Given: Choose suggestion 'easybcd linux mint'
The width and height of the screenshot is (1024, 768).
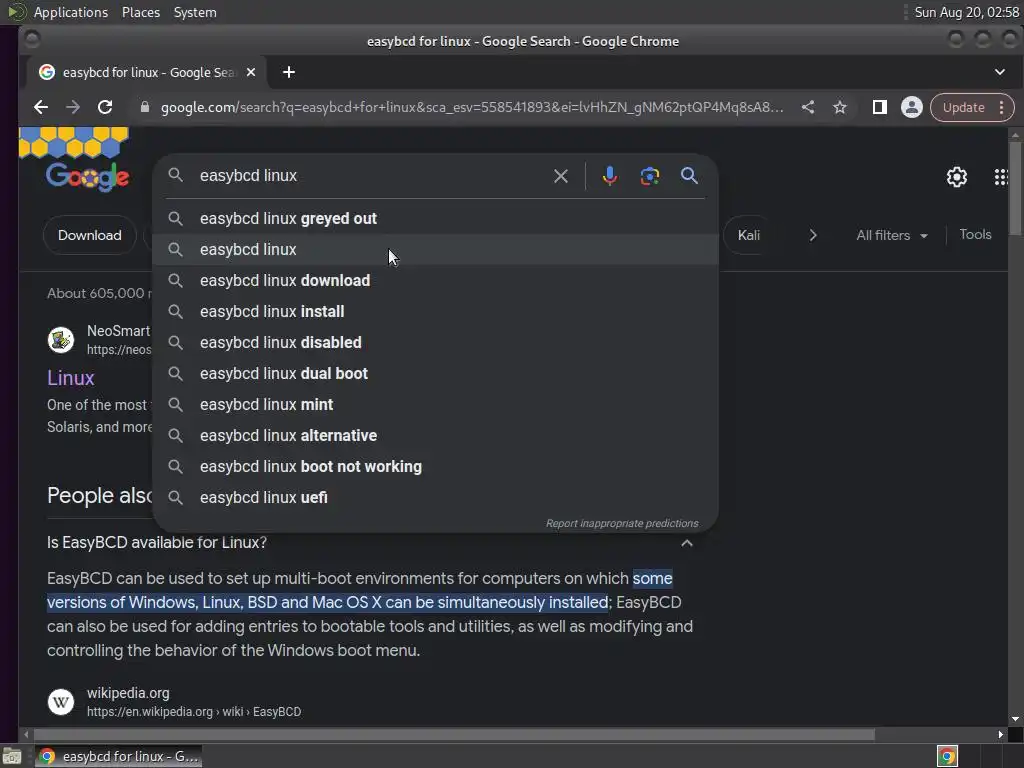Looking at the screenshot, I should coord(435,404).
